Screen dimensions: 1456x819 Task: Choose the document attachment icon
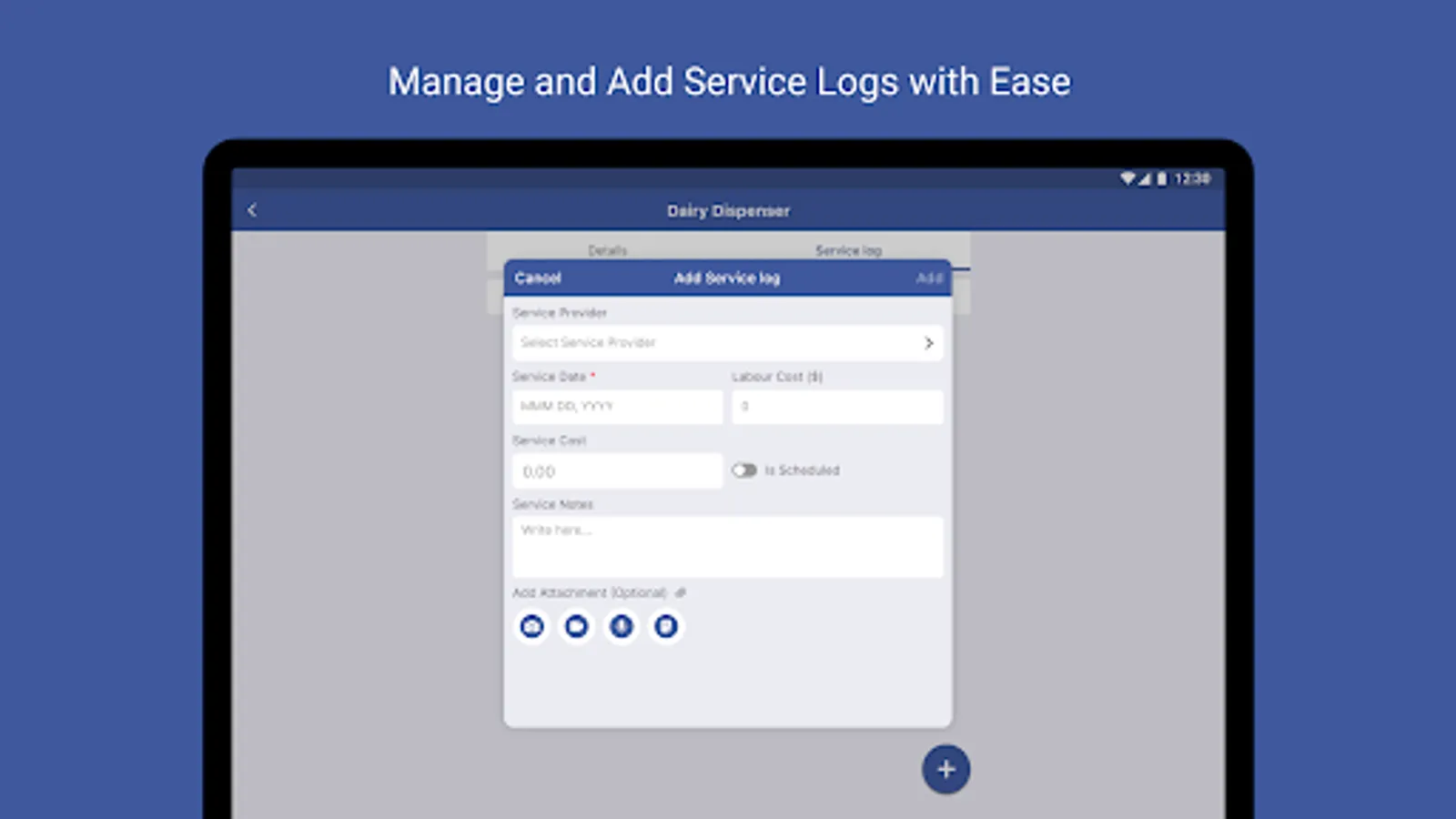(665, 626)
